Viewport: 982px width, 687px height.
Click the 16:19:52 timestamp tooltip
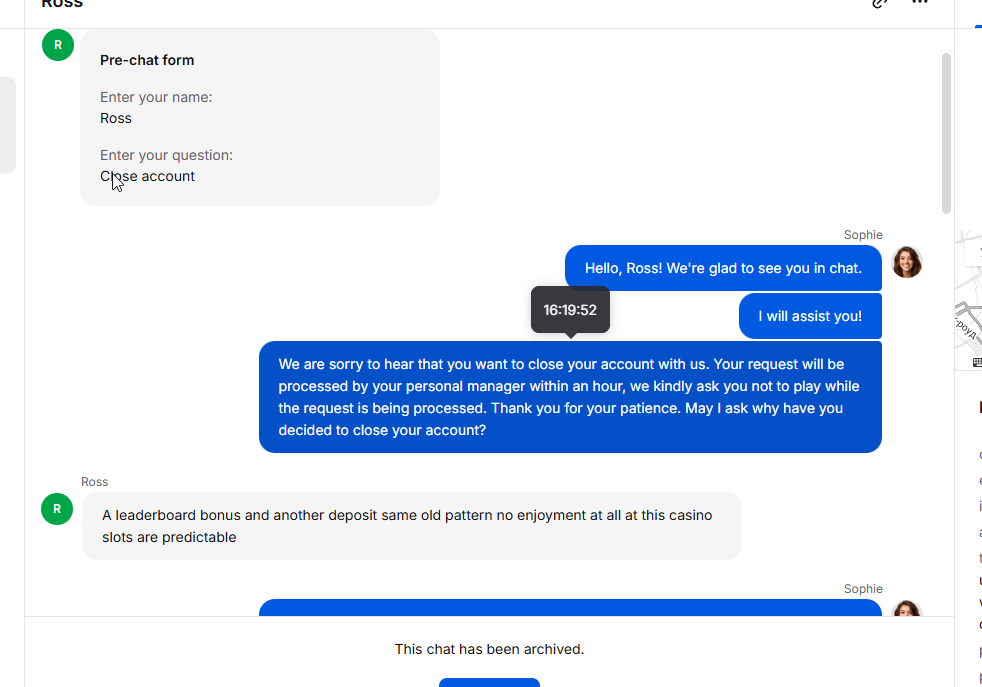click(570, 310)
